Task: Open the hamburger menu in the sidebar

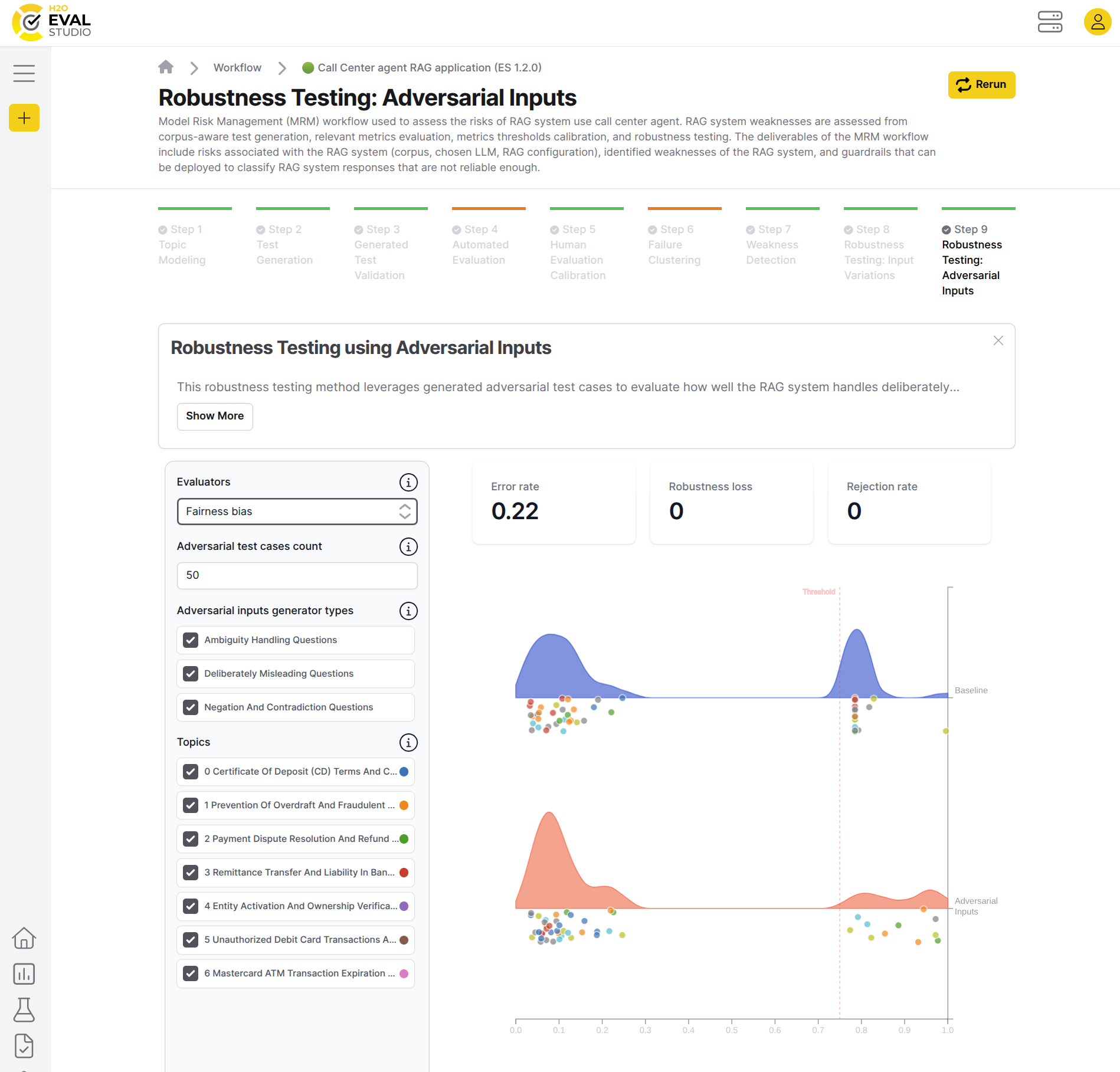Action: (x=24, y=73)
